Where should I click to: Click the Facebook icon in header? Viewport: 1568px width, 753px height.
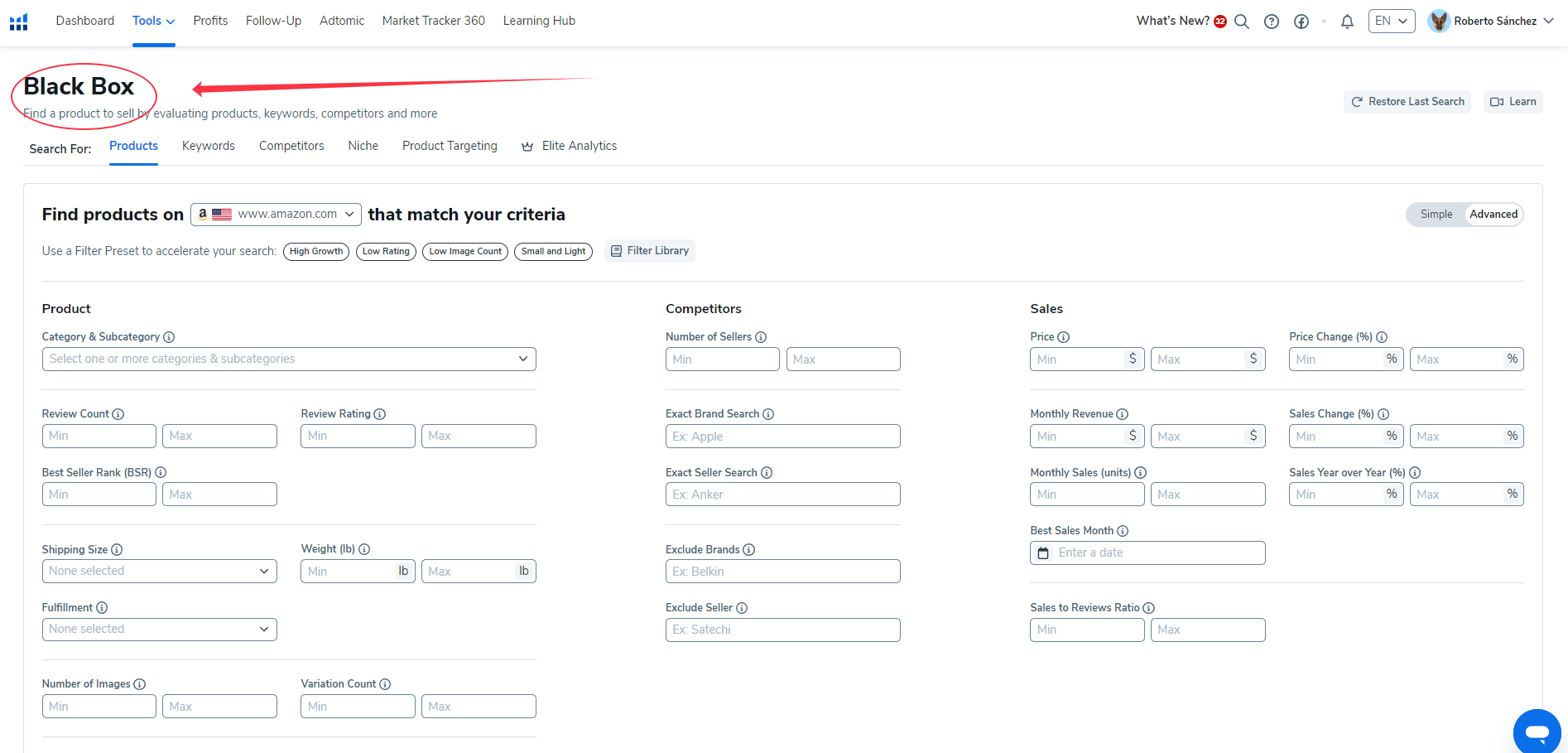coord(1301,22)
